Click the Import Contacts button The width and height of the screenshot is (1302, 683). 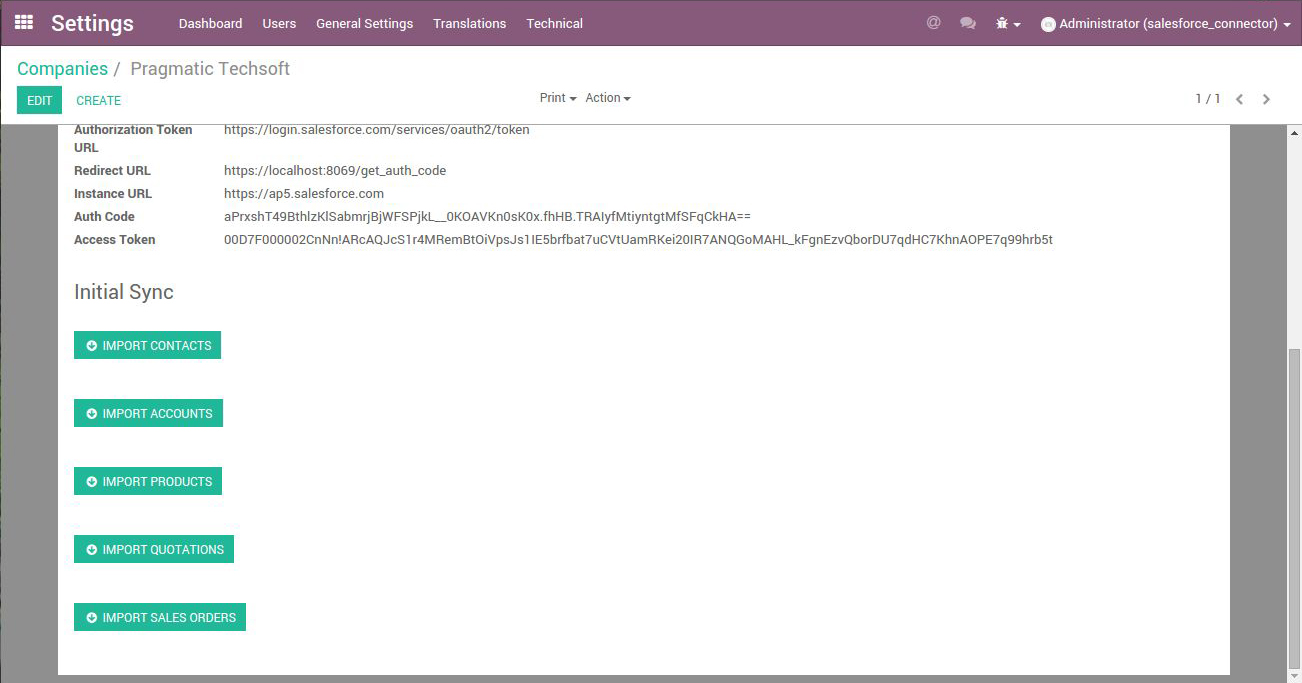147,345
